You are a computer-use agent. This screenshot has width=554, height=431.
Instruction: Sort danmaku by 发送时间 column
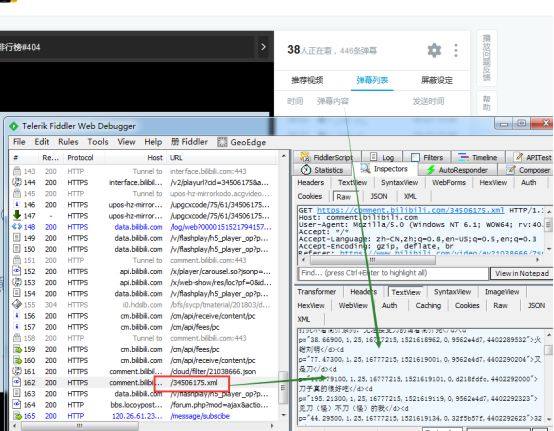click(428, 101)
